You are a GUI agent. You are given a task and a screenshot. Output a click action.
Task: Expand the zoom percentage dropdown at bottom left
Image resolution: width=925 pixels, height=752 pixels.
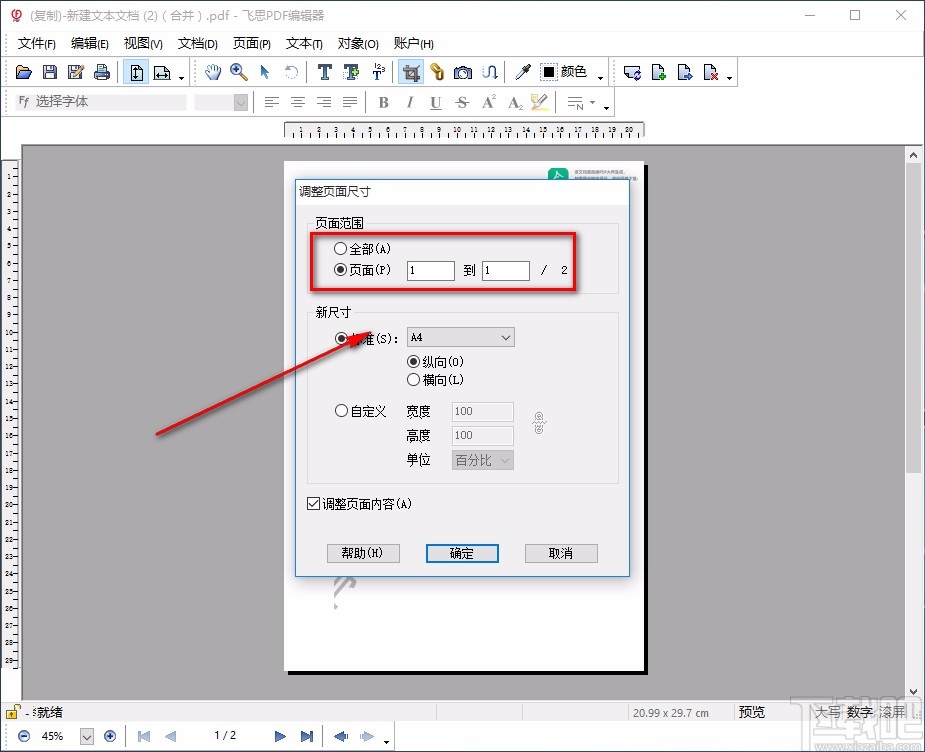click(87, 735)
